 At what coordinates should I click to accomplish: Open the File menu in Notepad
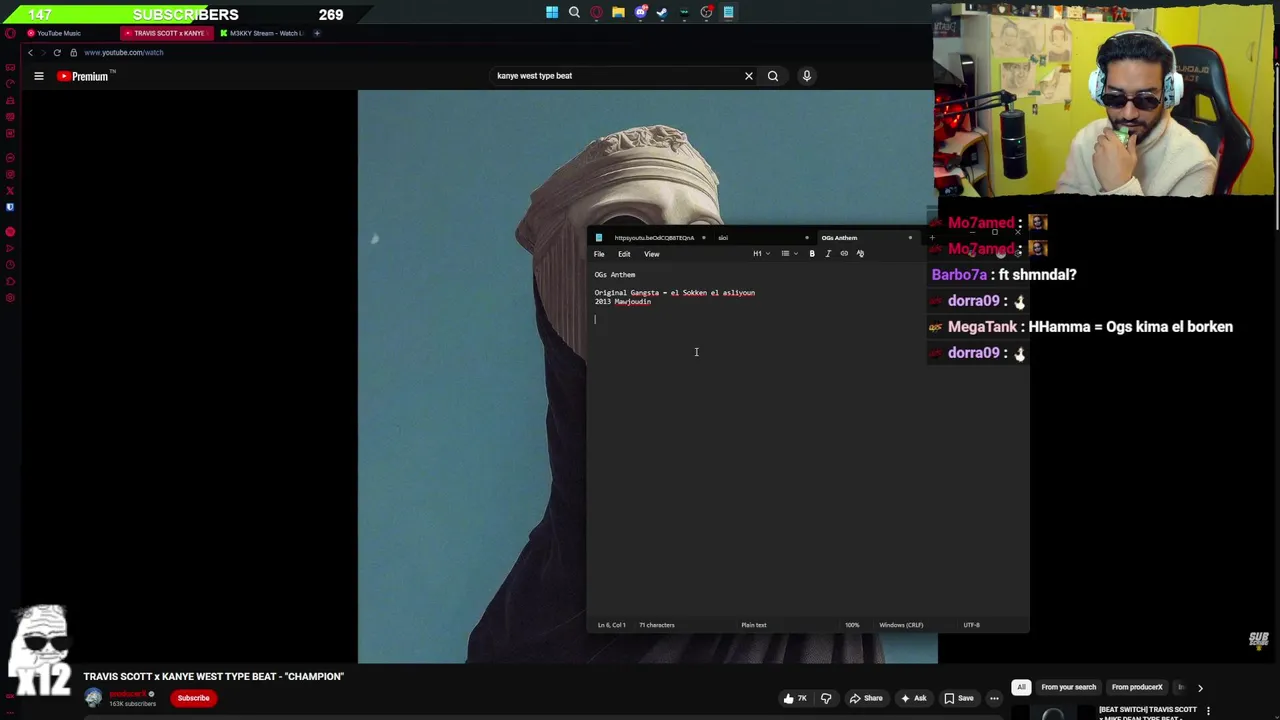(599, 254)
